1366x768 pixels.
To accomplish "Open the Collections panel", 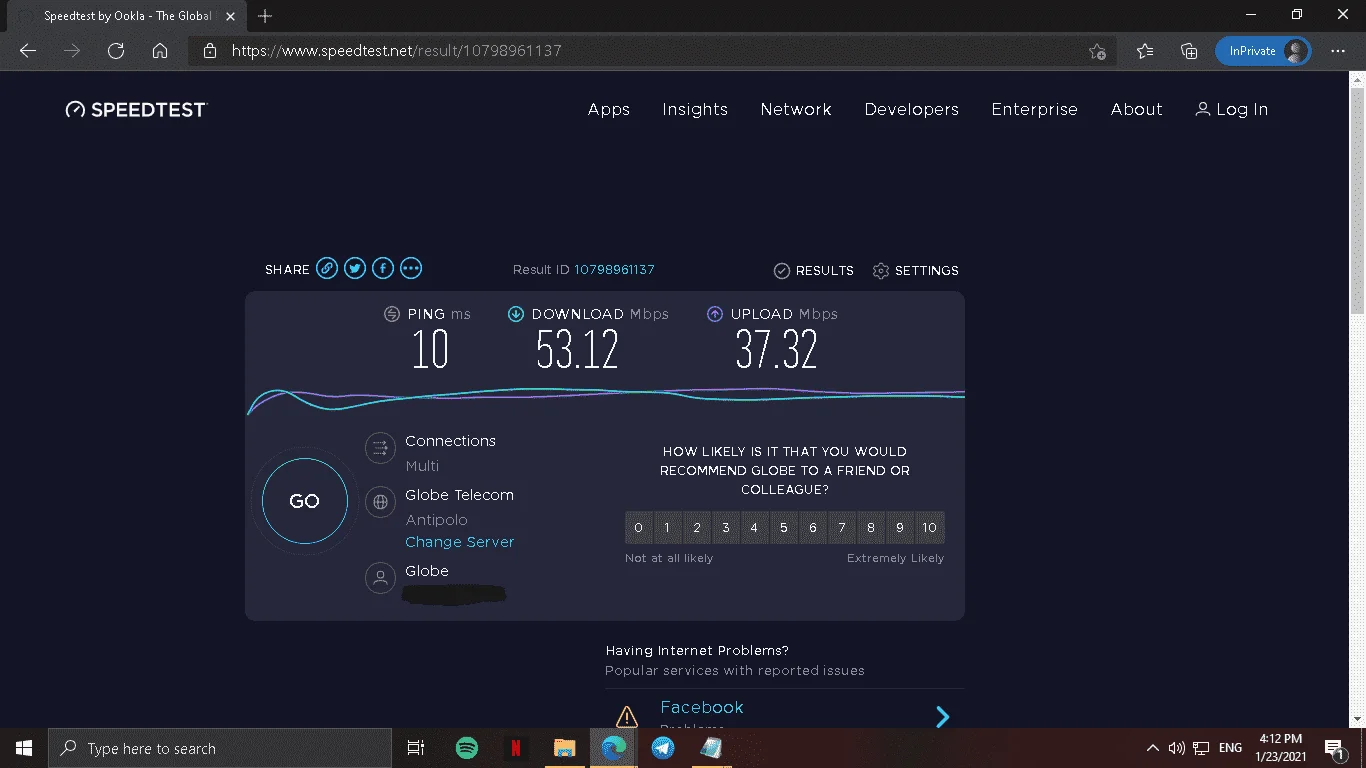I will click(x=1189, y=51).
